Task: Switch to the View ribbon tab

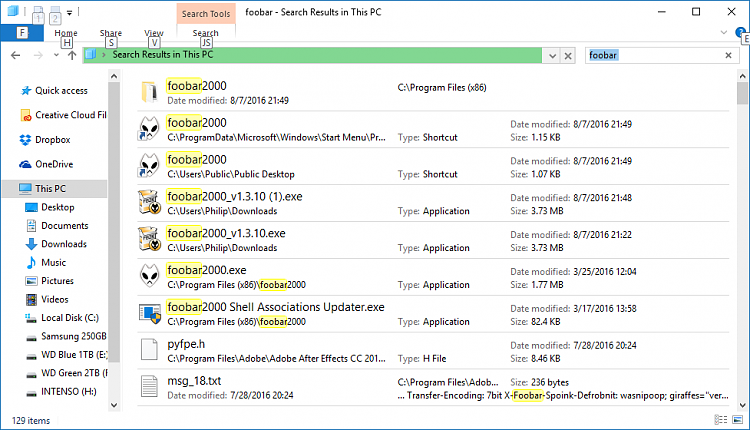Action: 154,33
